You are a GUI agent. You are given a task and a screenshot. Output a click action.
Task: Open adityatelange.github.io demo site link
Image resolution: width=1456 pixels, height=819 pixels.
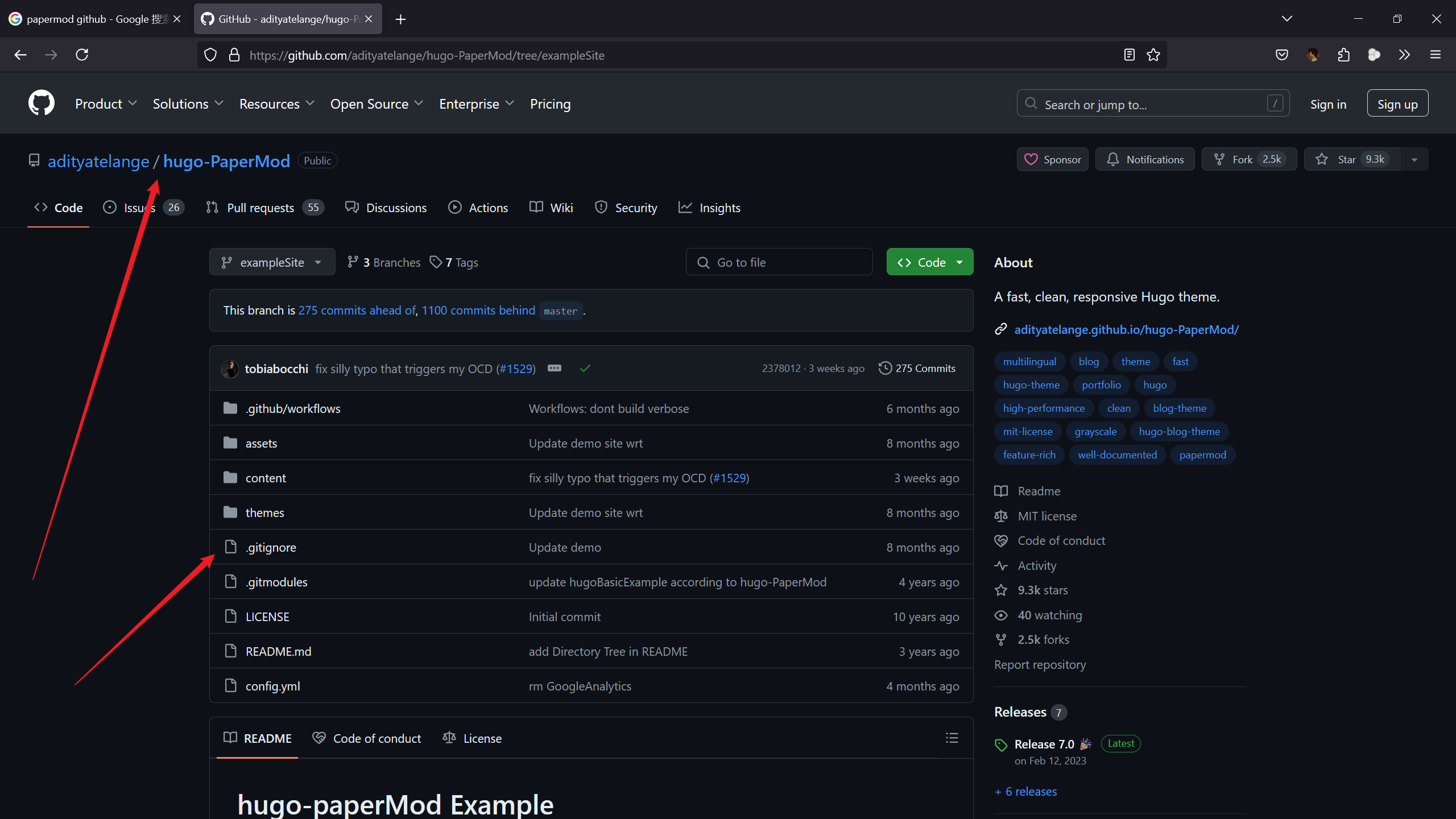coord(1126,329)
